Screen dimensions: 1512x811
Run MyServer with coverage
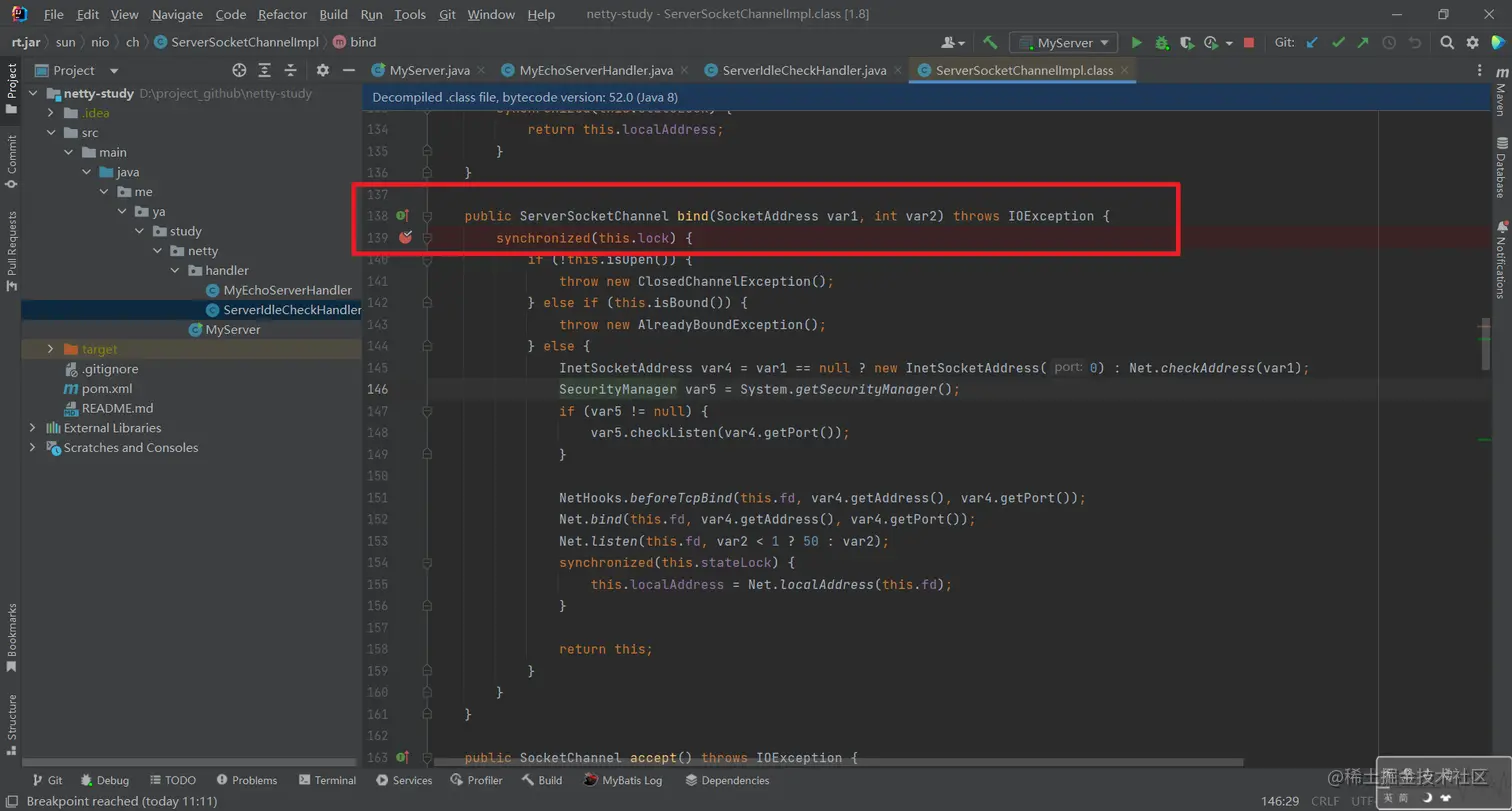pyautogui.click(x=1186, y=43)
